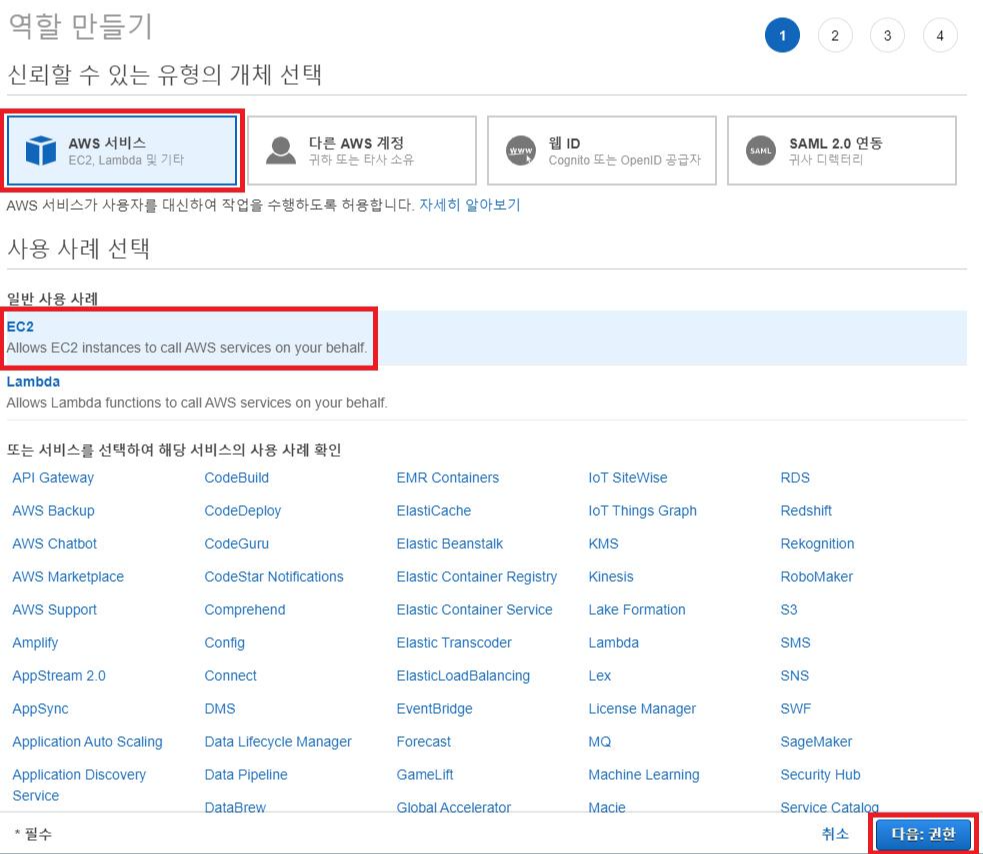Select Lake Formation service
The image size is (983, 854).
(x=636, y=609)
